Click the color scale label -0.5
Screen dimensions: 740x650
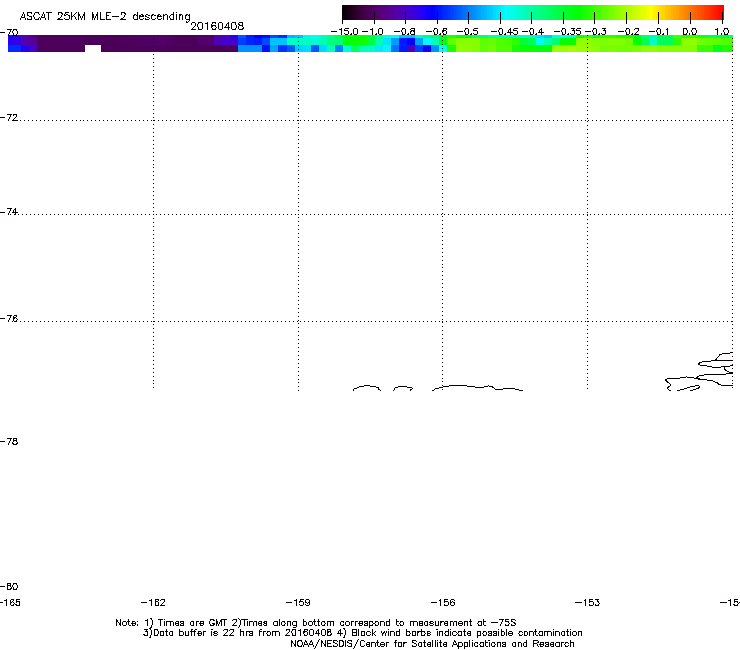click(x=468, y=32)
